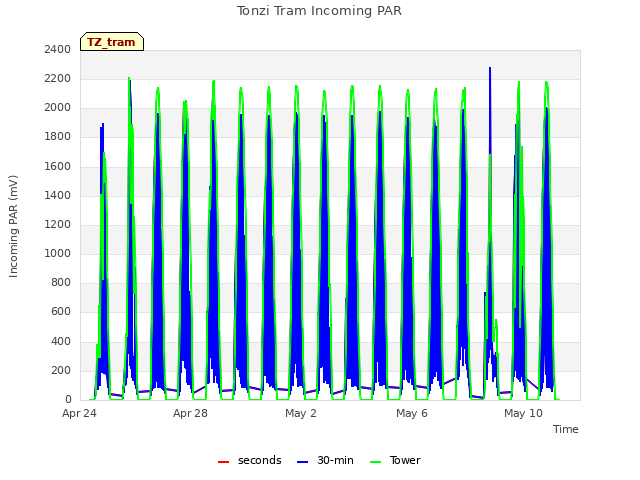The image size is (640, 480).
Task: Click the 600 y-axis tick label
Action: (61, 312)
